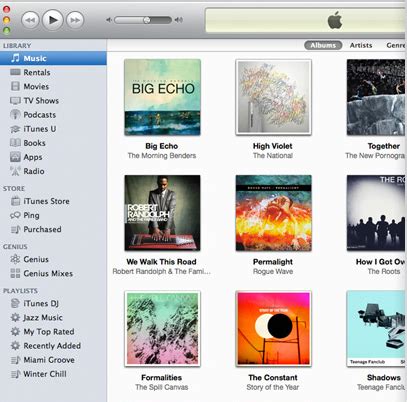
Task: Open the Podcasts library icon
Action: (x=15, y=114)
